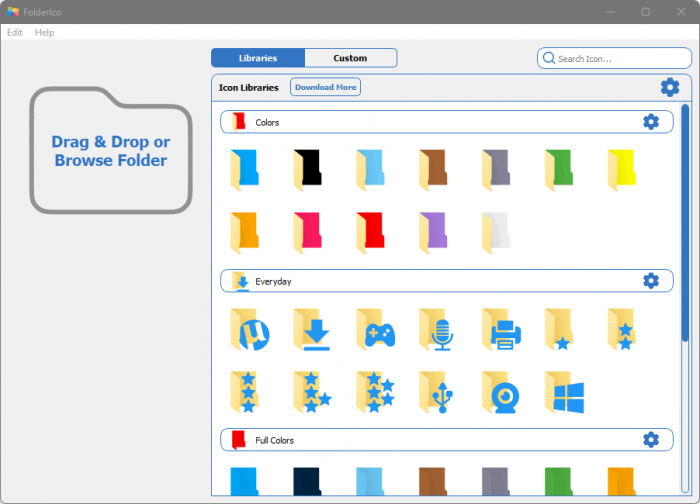The height and width of the screenshot is (504, 700).
Task: Select the white folder in Colors
Action: 496,233
